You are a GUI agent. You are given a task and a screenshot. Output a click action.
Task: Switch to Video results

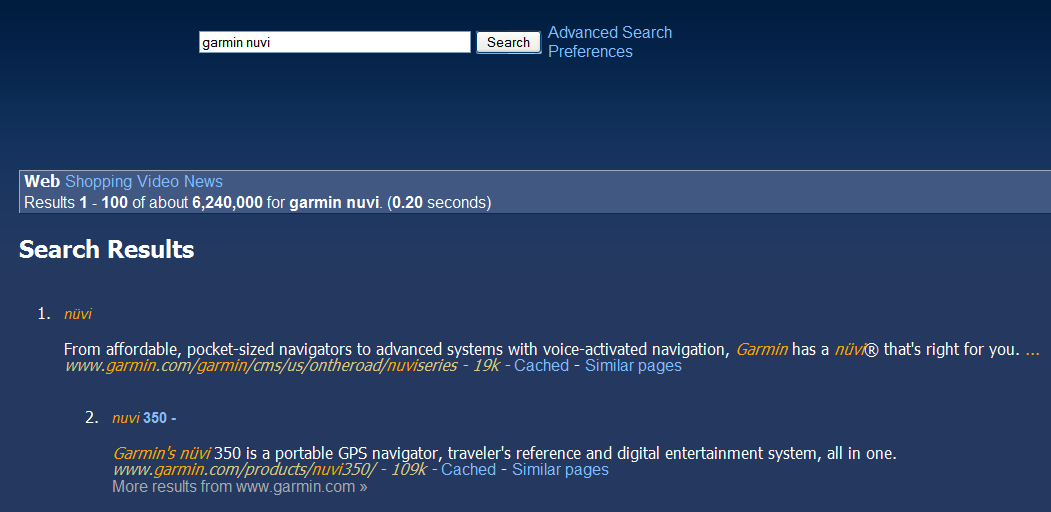[x=157, y=181]
